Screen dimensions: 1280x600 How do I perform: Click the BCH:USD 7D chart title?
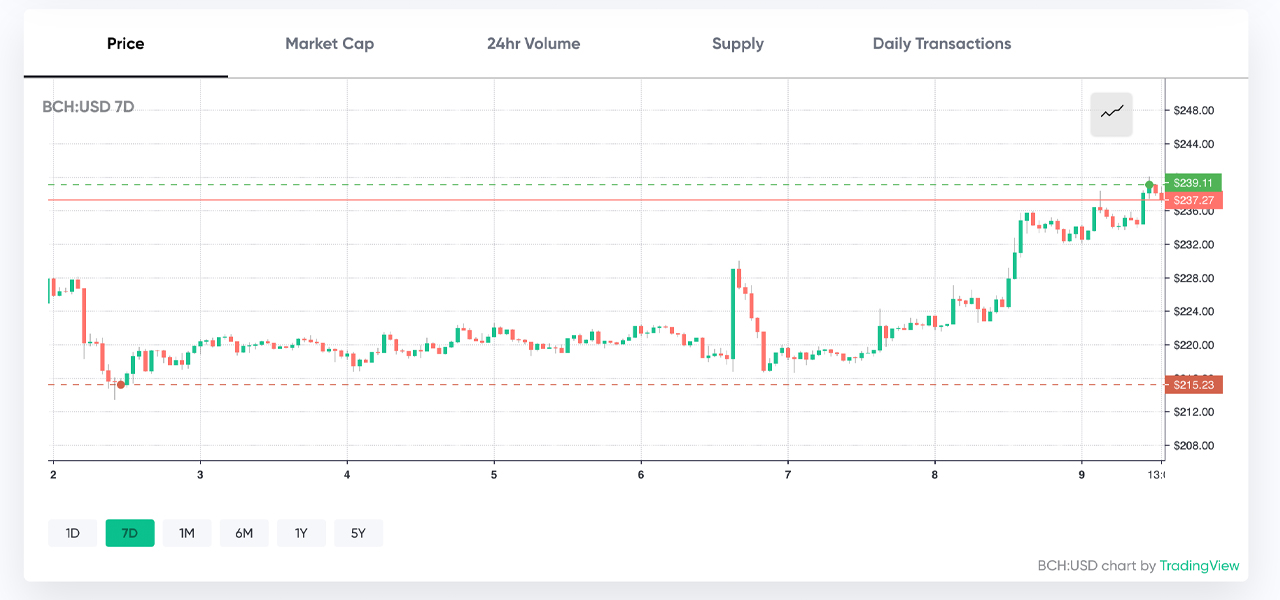pos(88,107)
